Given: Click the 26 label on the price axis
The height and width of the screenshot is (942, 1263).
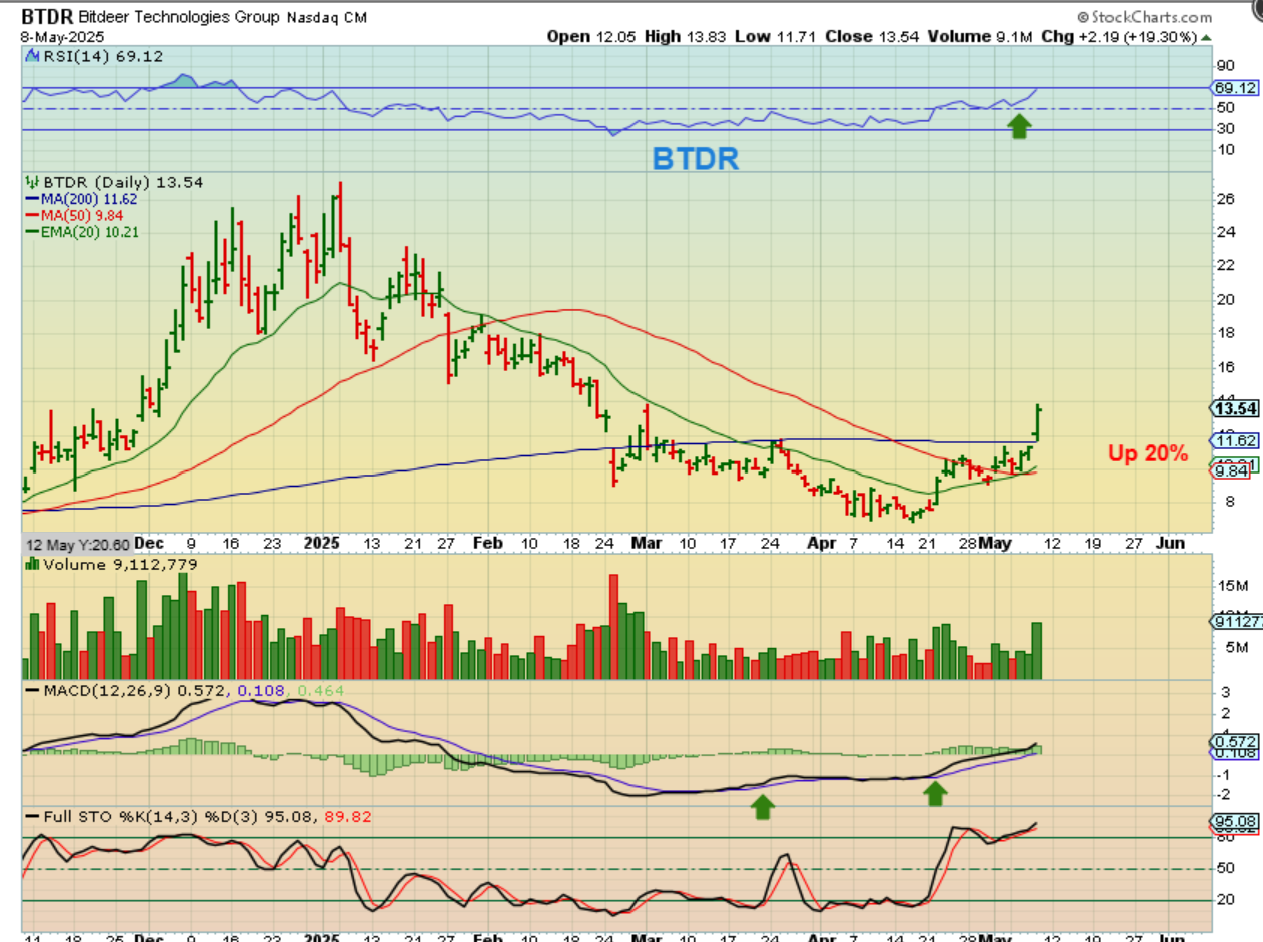Looking at the screenshot, I should pos(1224,199).
